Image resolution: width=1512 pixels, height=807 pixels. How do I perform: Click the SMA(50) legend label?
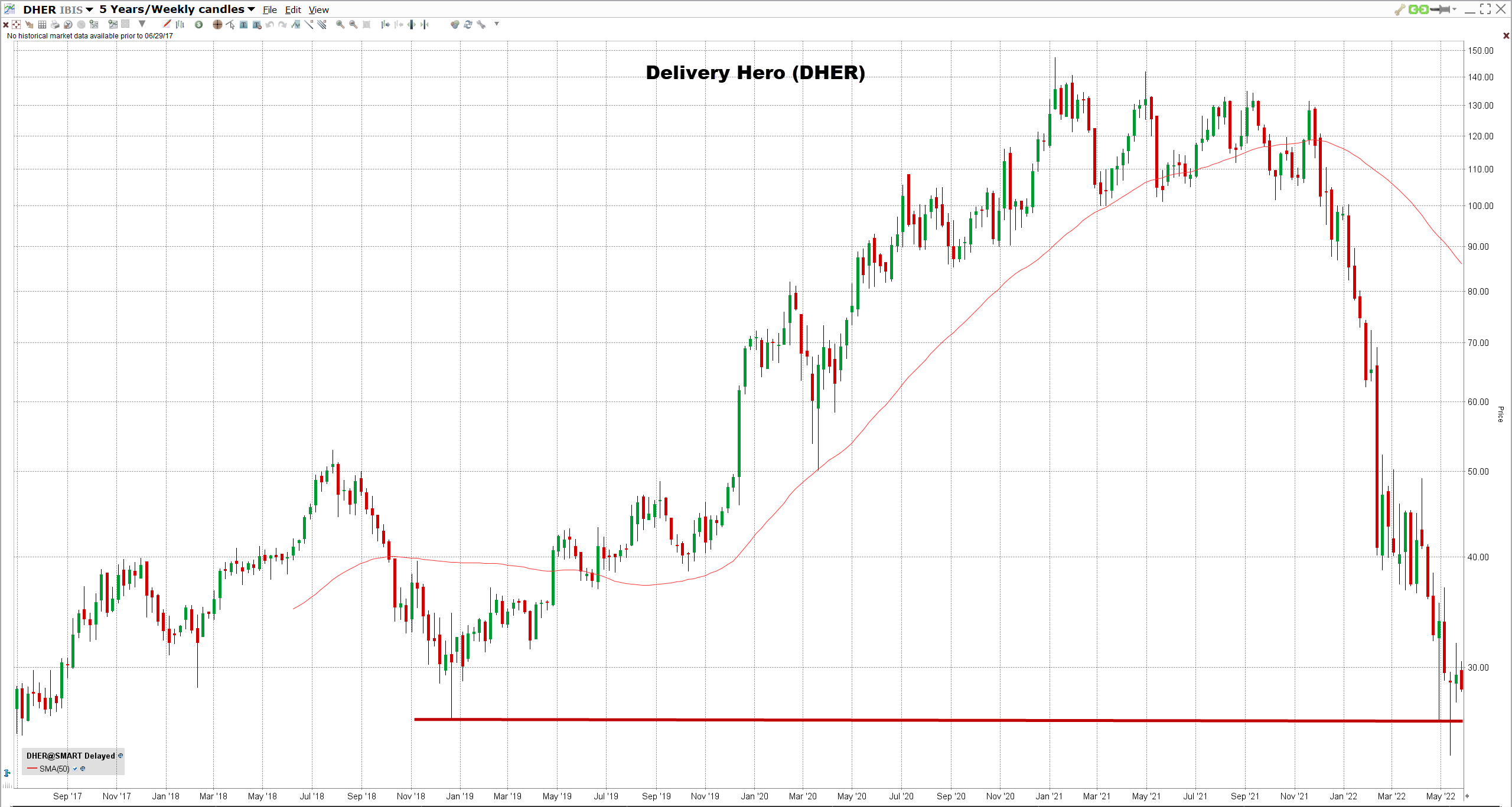(x=54, y=769)
